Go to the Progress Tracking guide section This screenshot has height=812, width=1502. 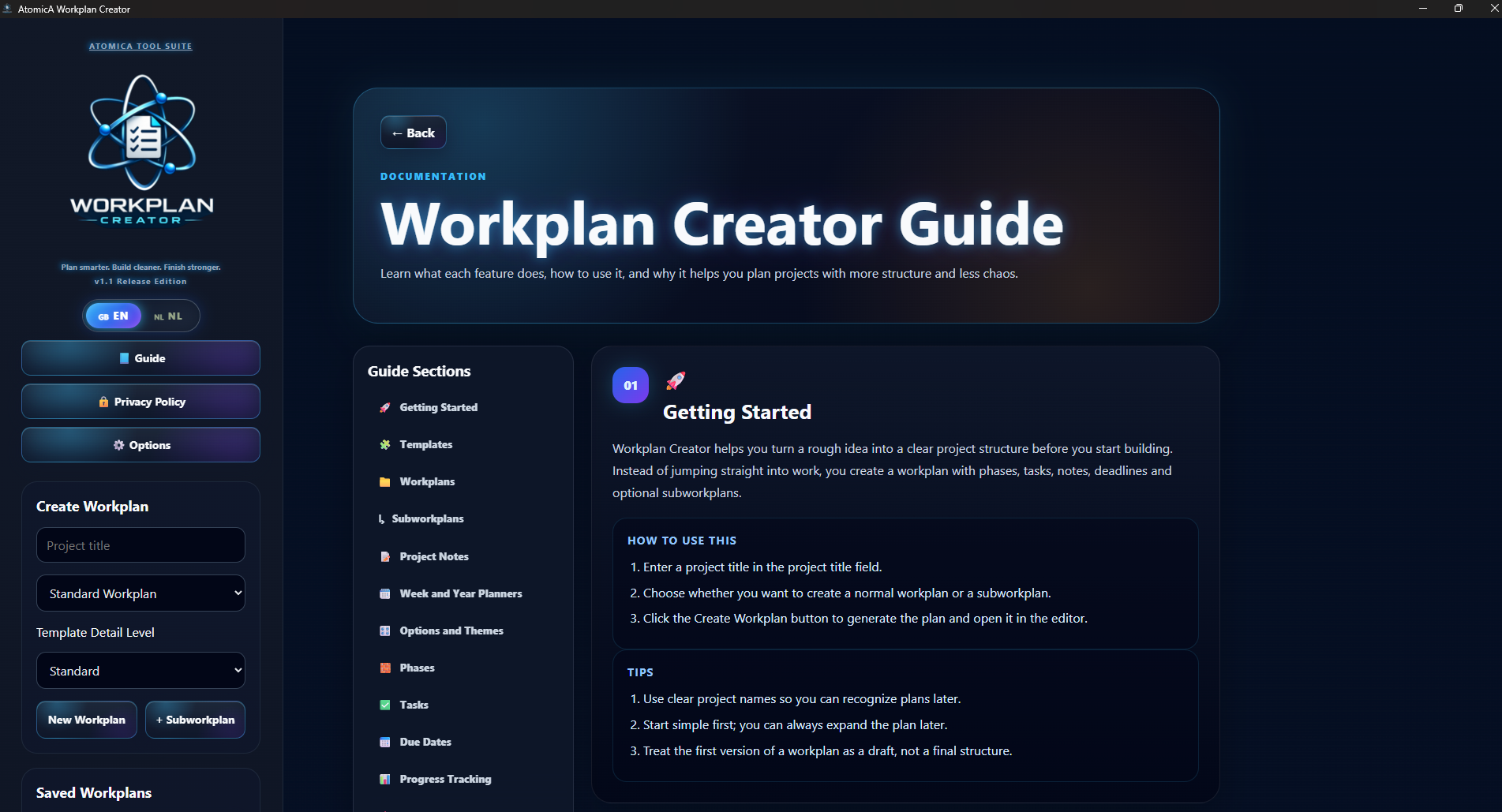(463, 780)
